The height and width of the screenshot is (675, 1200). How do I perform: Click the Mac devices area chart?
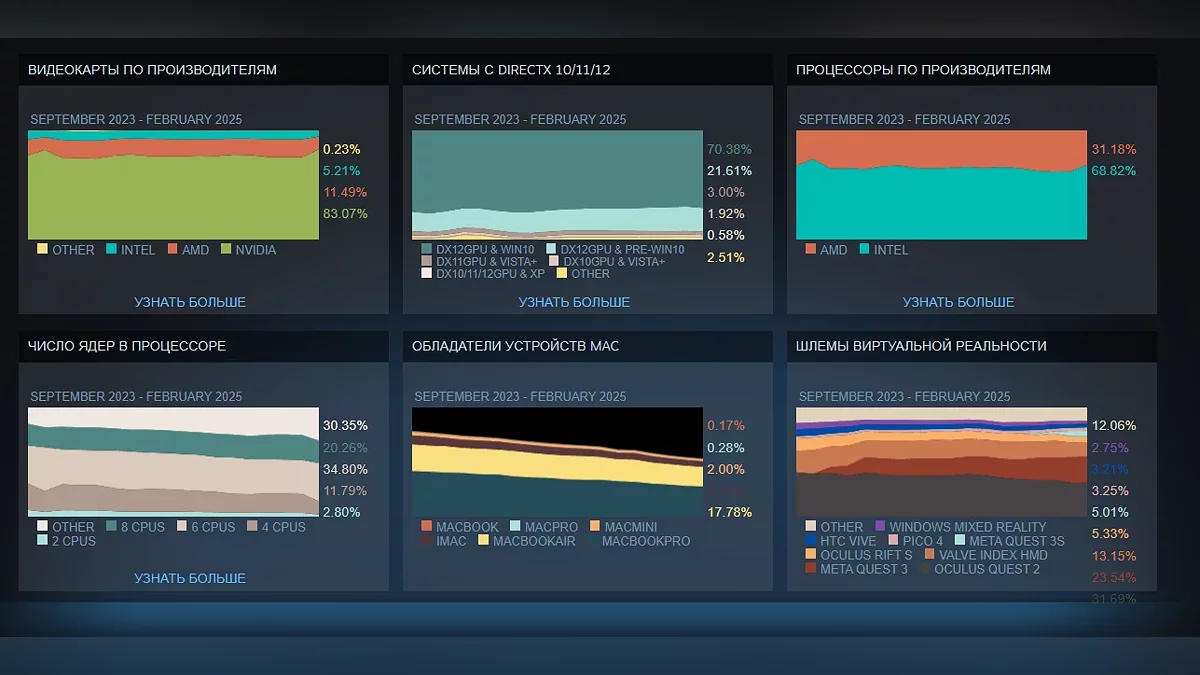[x=557, y=461]
